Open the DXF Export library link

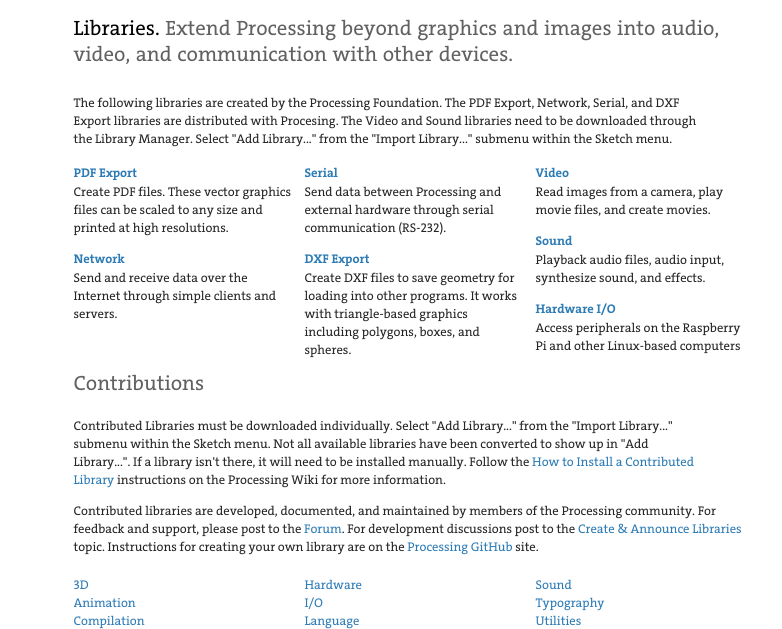[x=337, y=259]
